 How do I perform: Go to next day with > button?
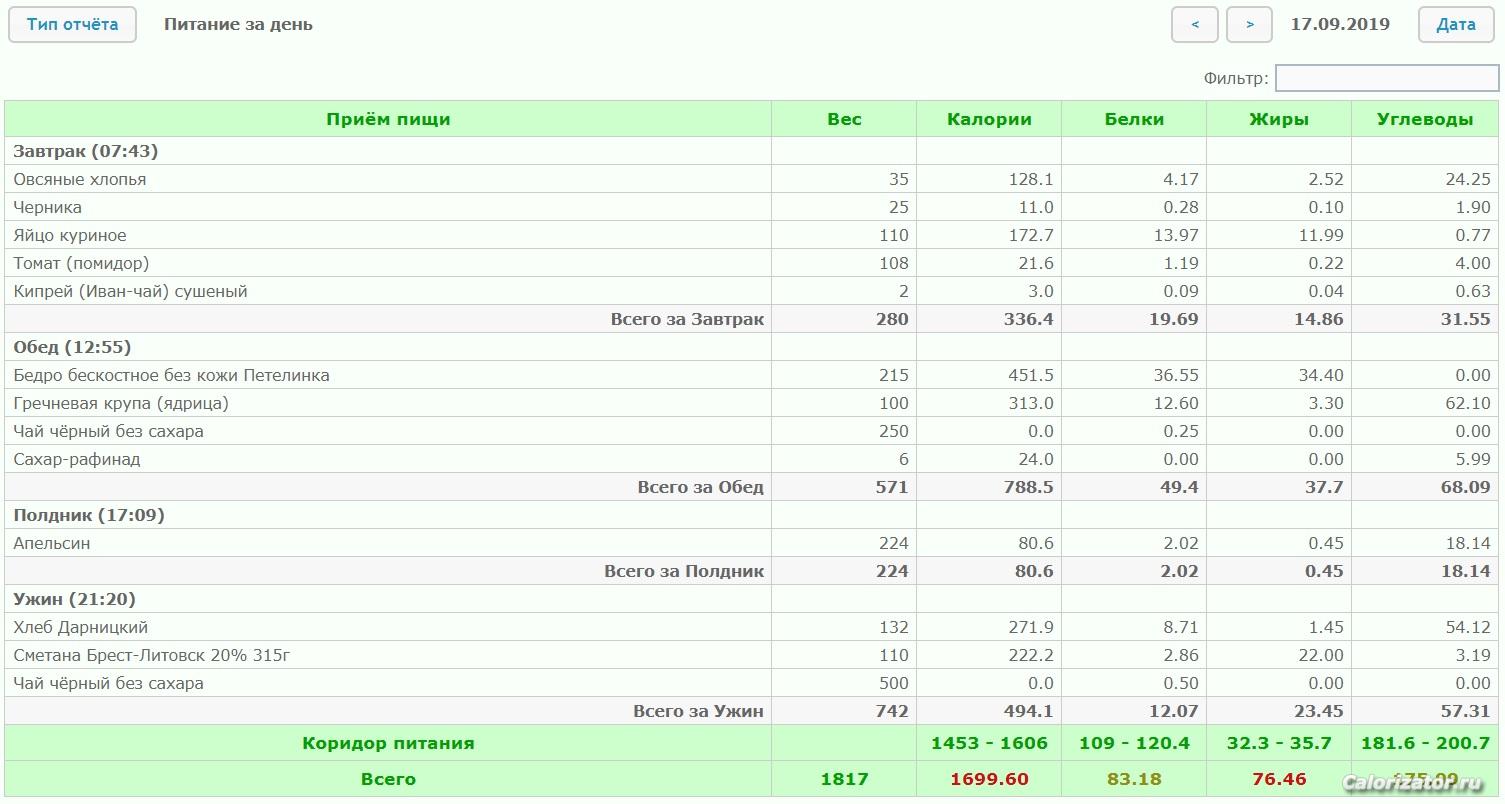[1250, 24]
